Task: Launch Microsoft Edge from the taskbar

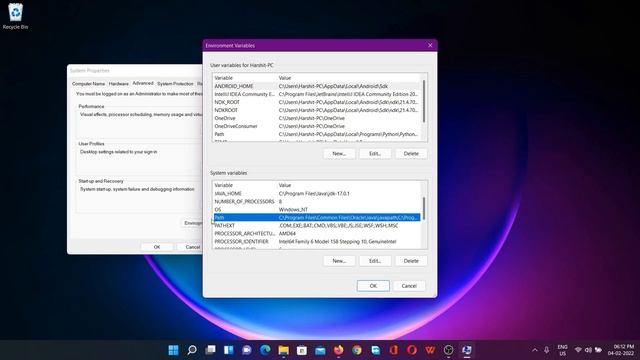Action: [265, 350]
